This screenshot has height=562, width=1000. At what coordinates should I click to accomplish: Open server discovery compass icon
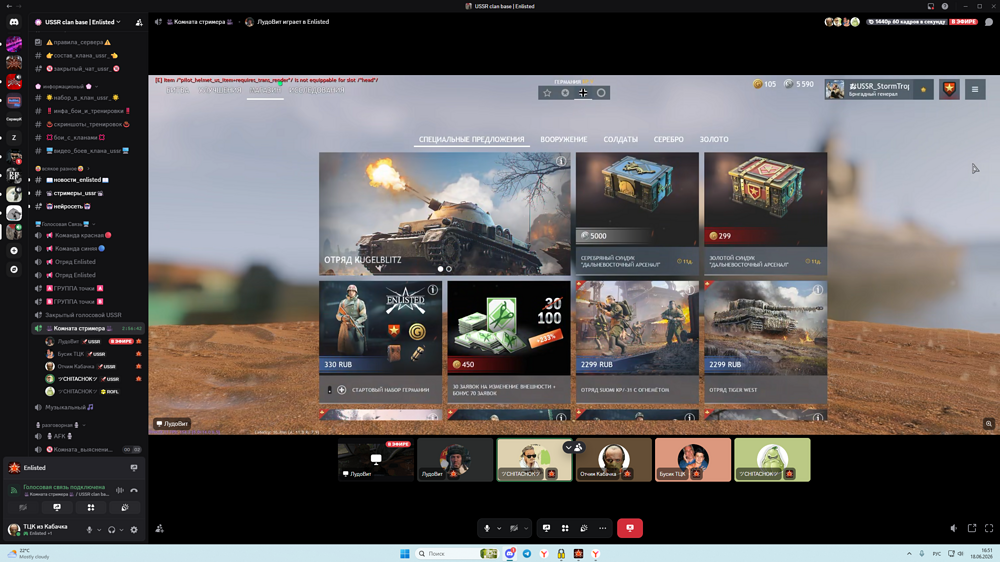coord(14,269)
